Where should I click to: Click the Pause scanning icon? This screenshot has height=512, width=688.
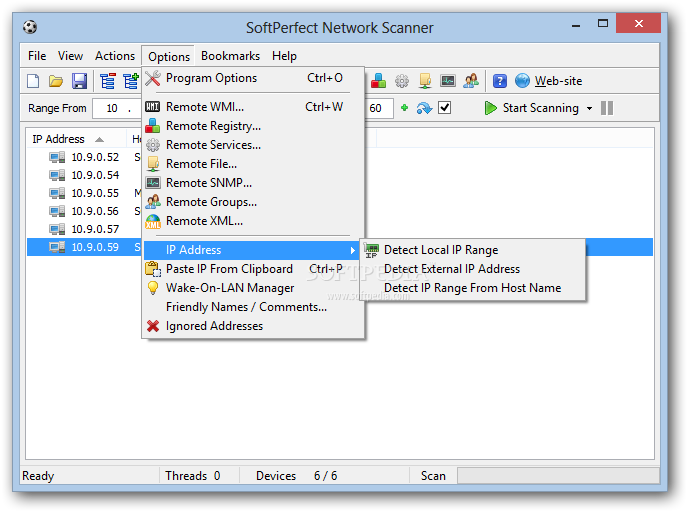click(607, 108)
